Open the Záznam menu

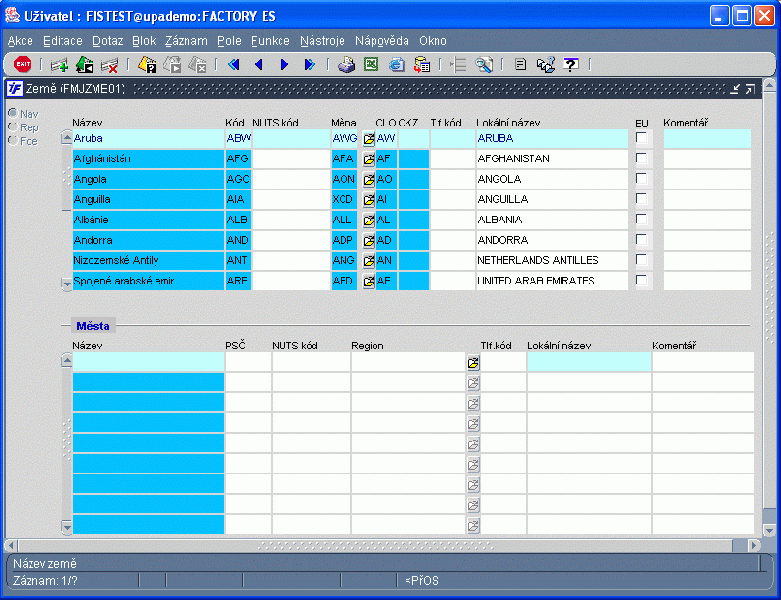(x=186, y=41)
